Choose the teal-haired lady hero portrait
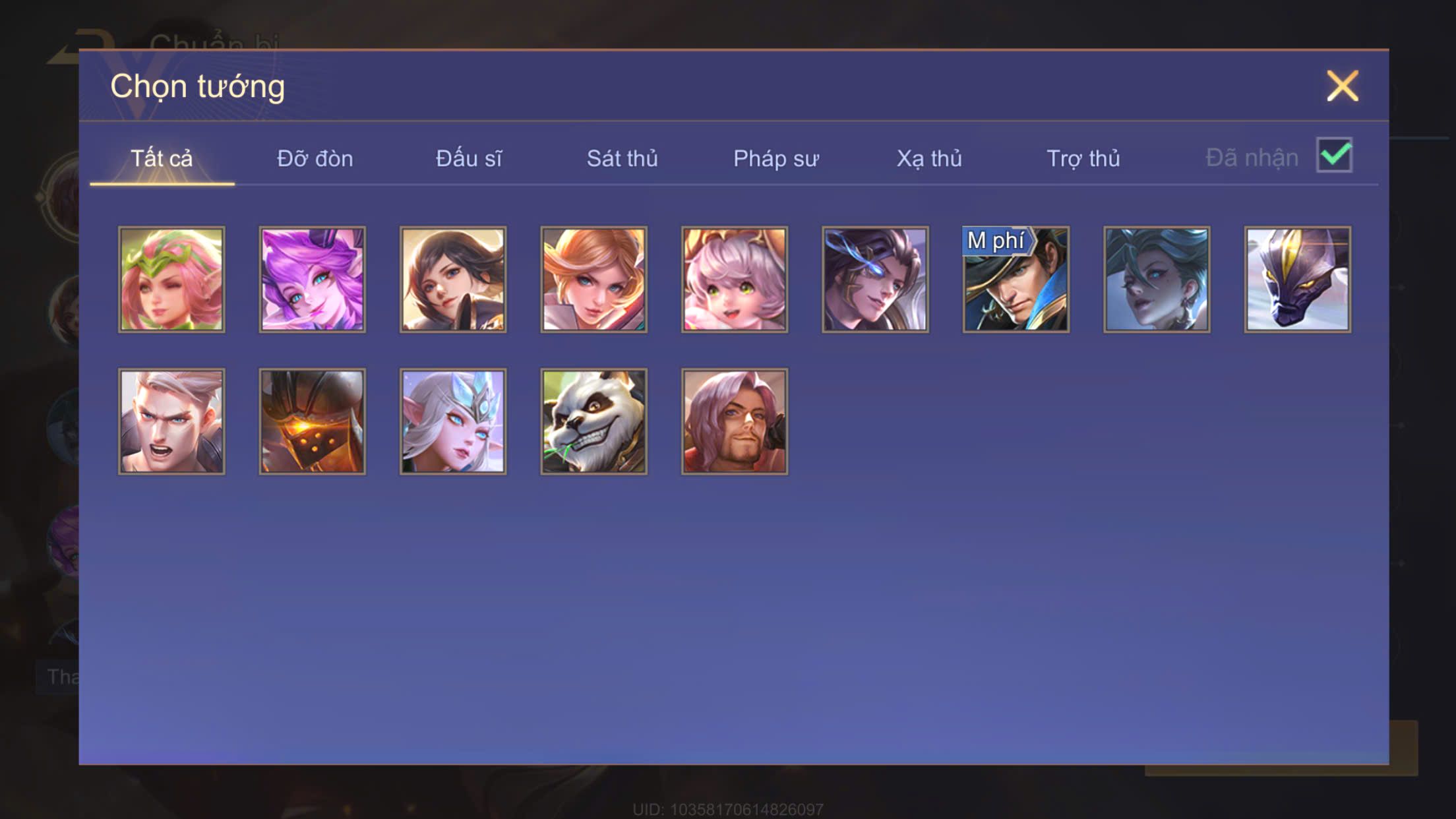 coord(1157,280)
